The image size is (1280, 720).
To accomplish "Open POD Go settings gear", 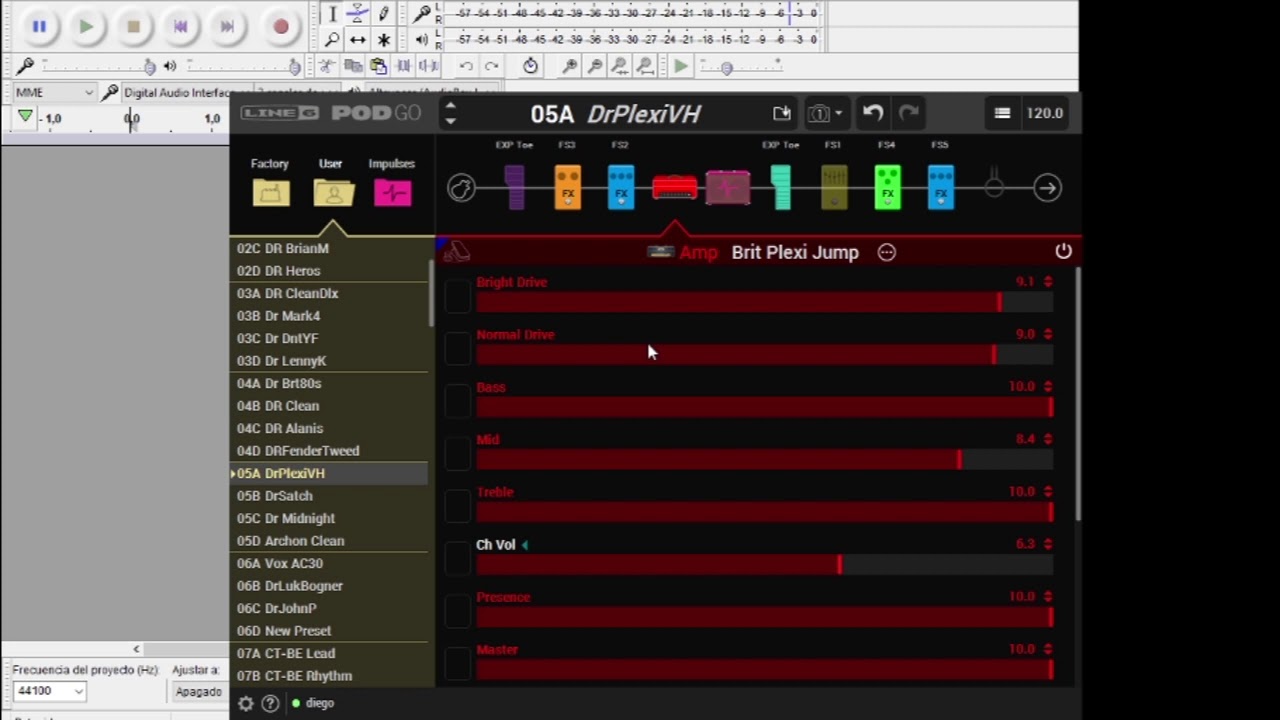I will (x=246, y=704).
